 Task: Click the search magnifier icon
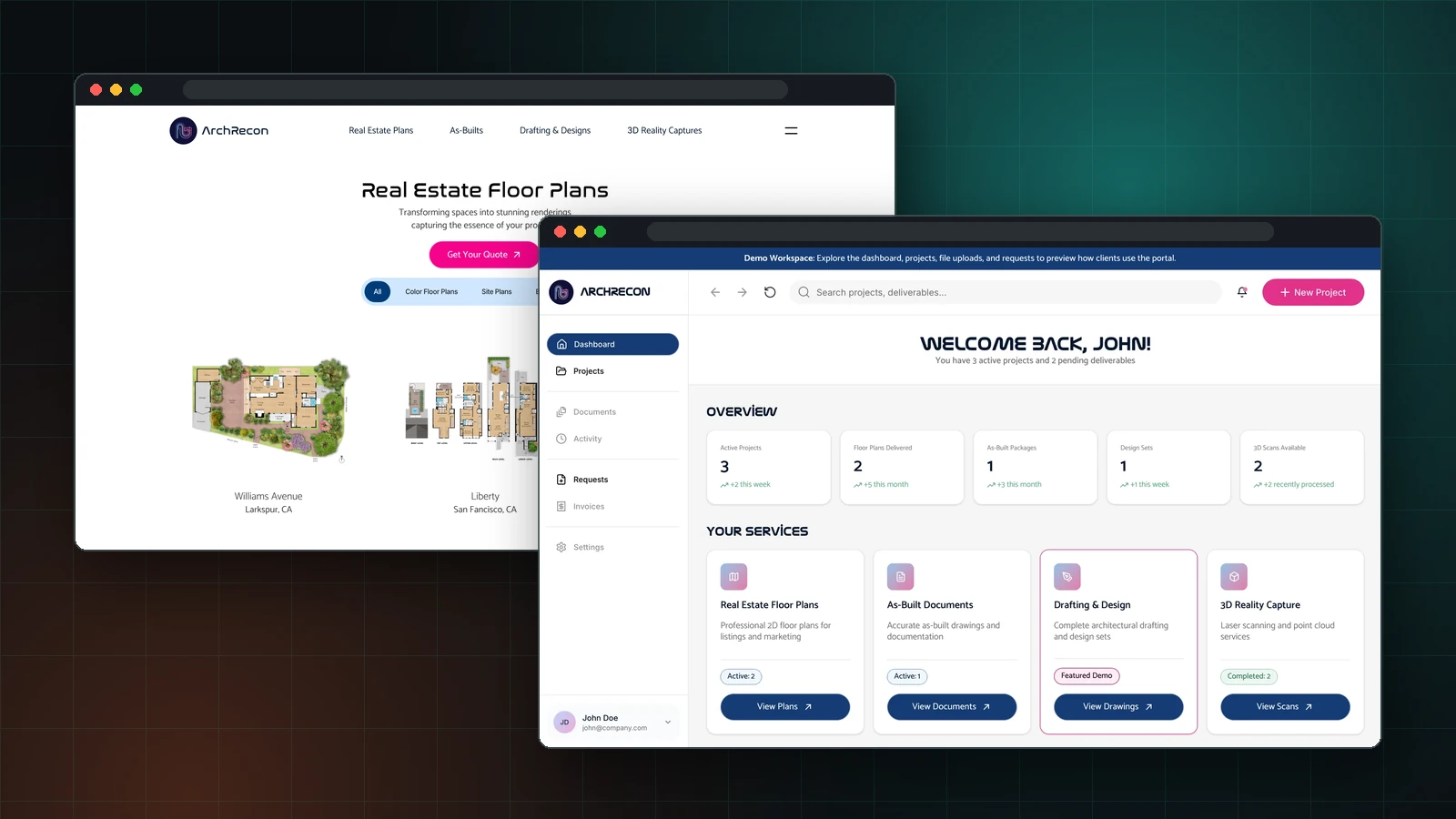(804, 292)
